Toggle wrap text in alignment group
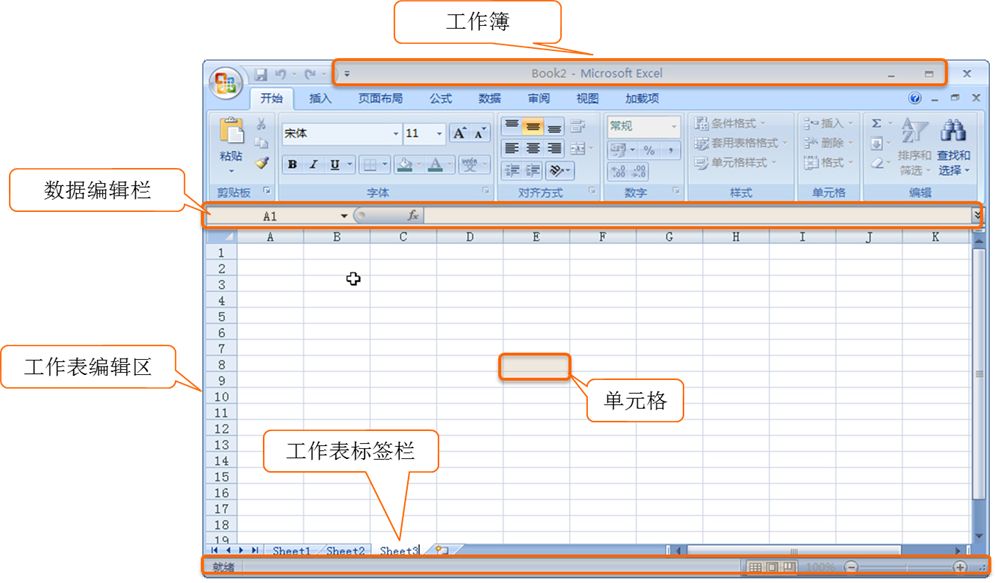Viewport: 997px width, 583px height. pyautogui.click(x=577, y=126)
